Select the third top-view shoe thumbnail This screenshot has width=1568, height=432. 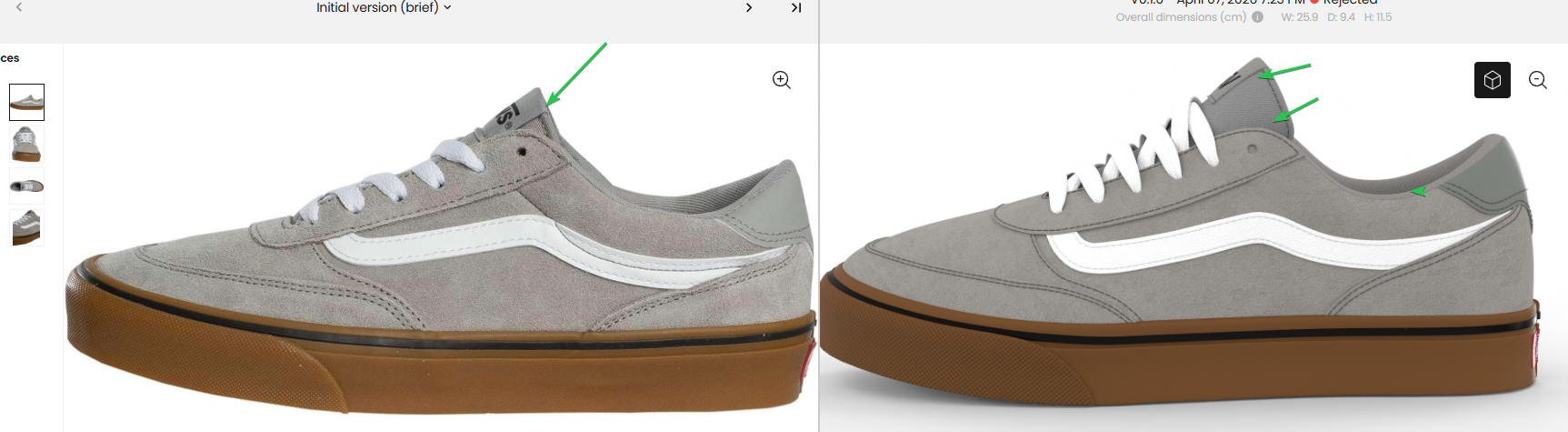point(26,186)
